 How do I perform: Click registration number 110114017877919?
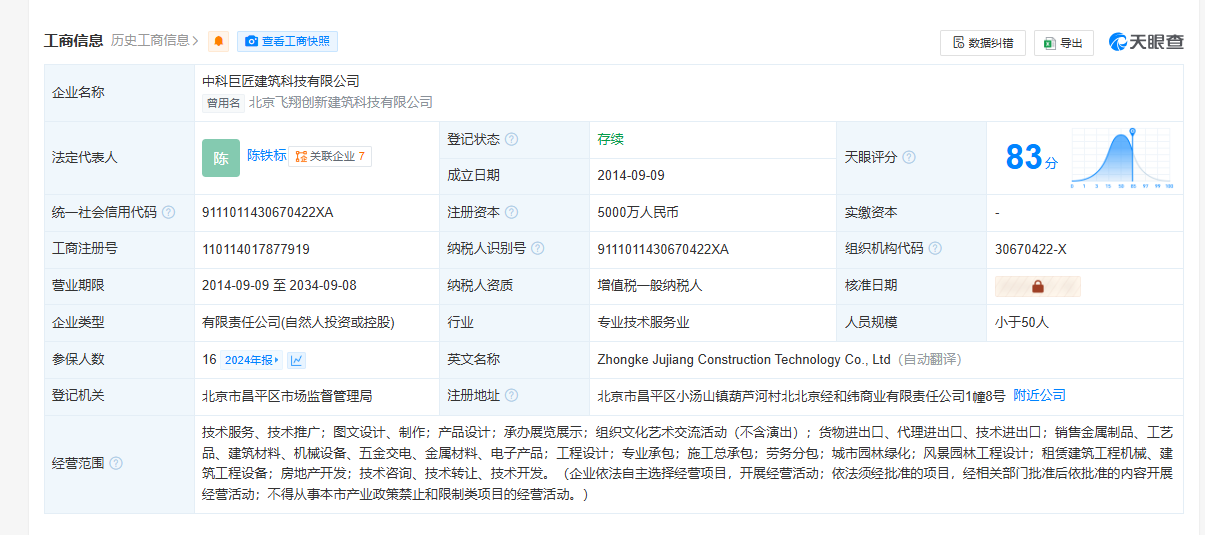(256, 249)
